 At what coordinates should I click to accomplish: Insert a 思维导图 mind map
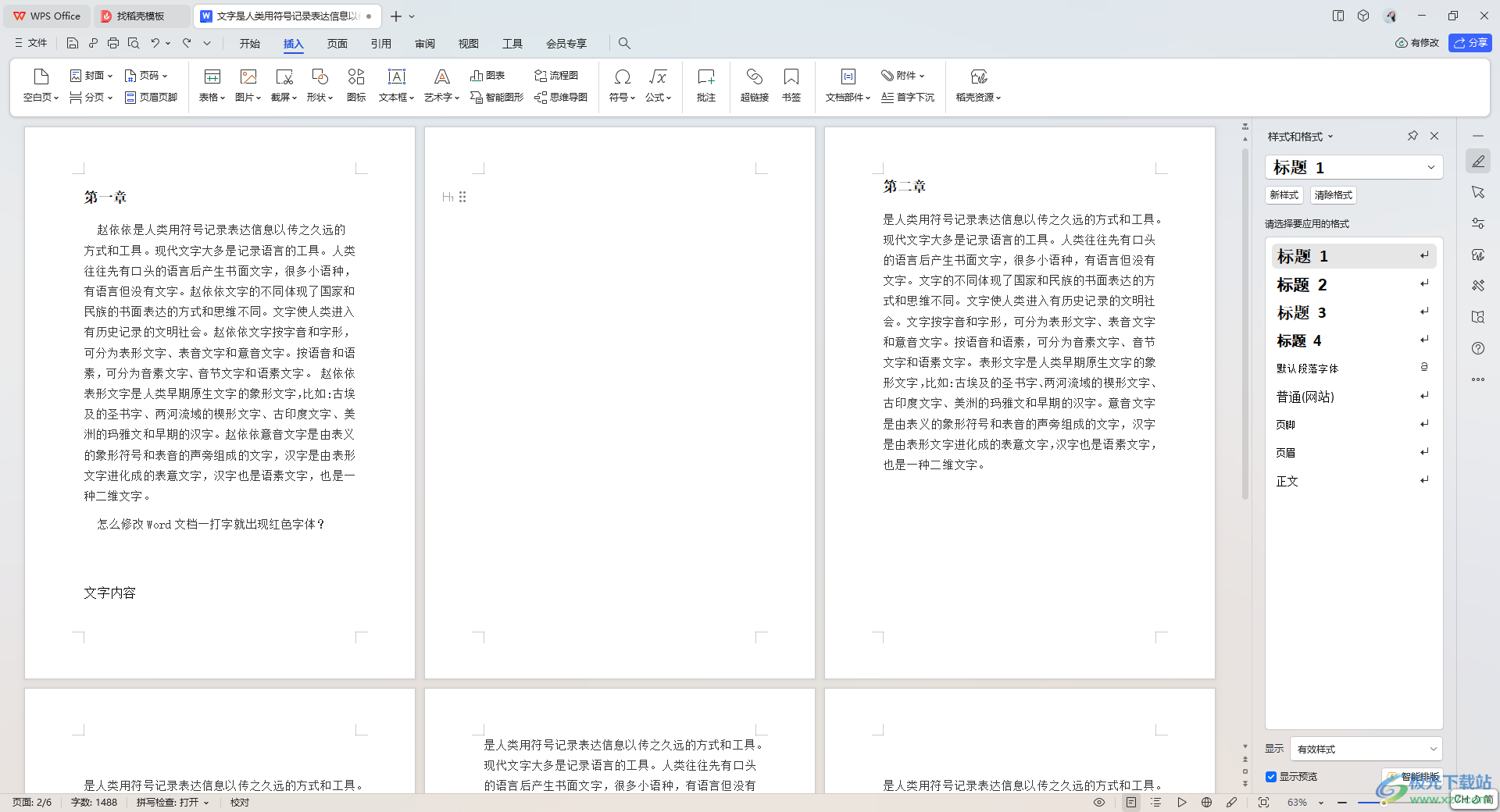click(x=561, y=98)
